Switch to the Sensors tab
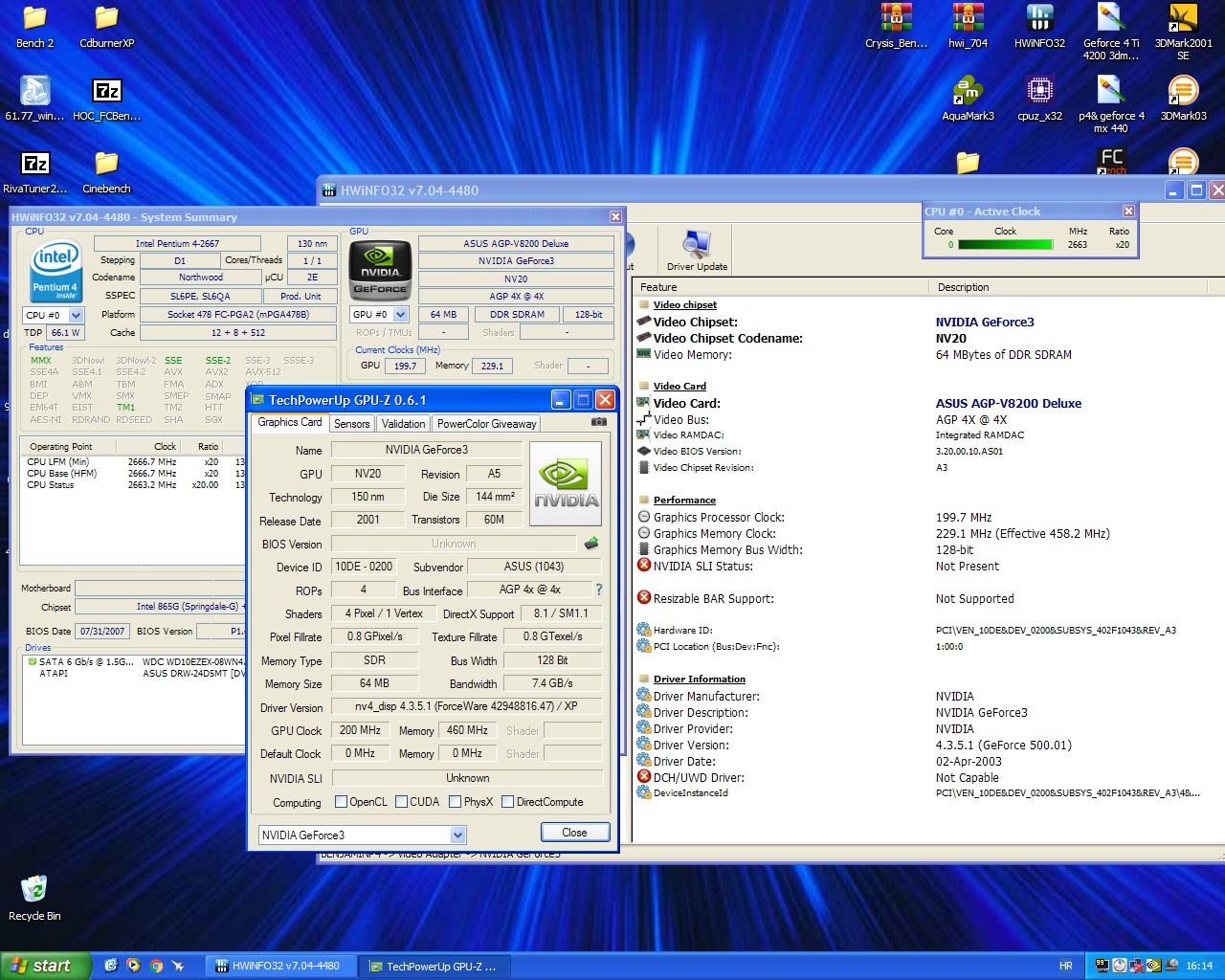Screen dimensions: 1225x980 point(351,424)
